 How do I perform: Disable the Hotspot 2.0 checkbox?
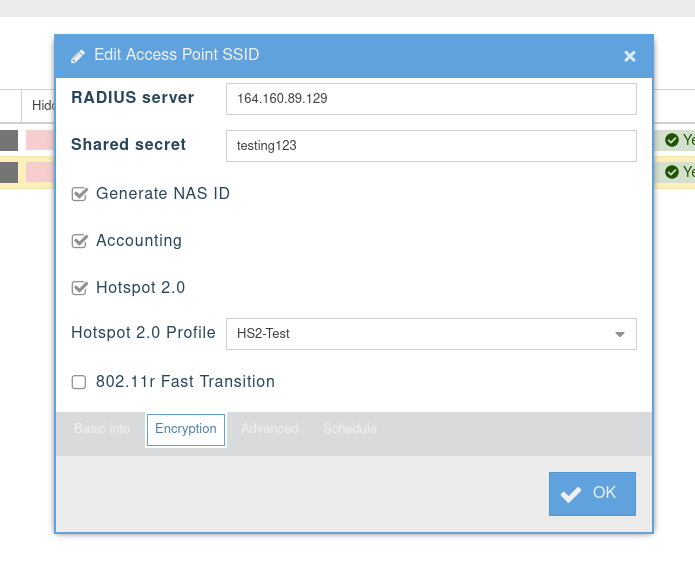pyautogui.click(x=80, y=288)
